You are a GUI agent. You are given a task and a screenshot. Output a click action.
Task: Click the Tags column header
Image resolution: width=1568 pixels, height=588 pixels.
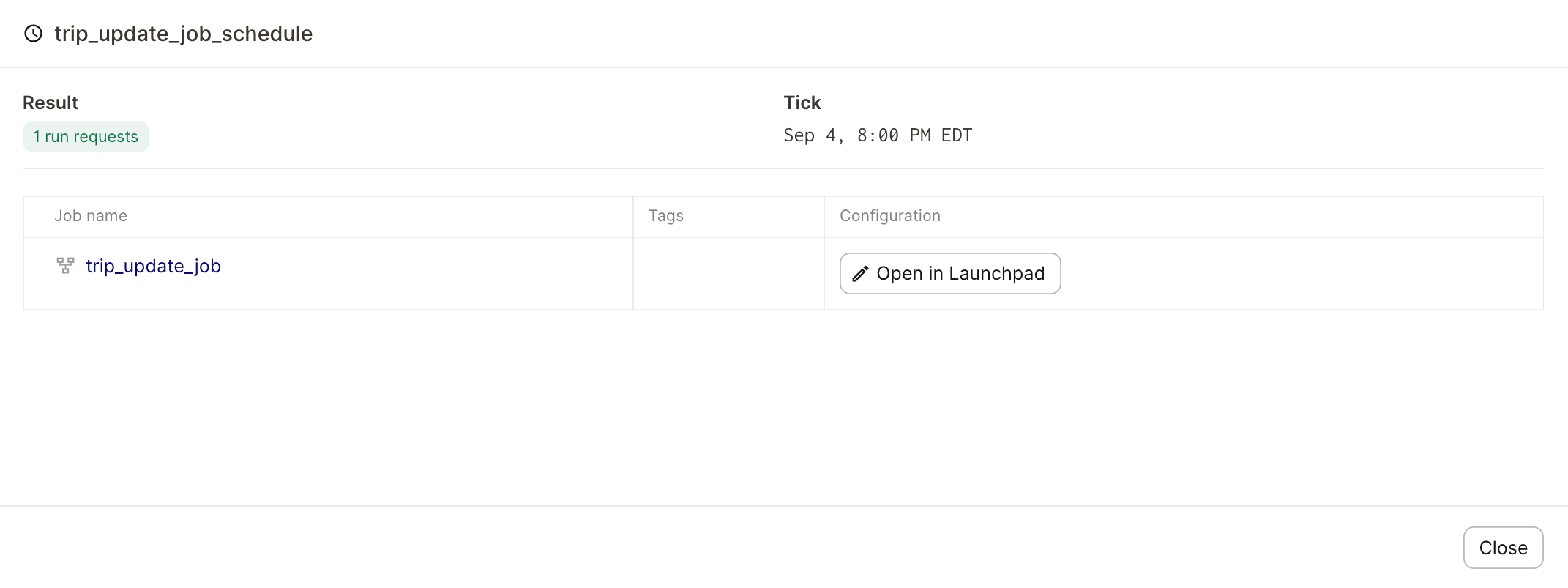[665, 216]
